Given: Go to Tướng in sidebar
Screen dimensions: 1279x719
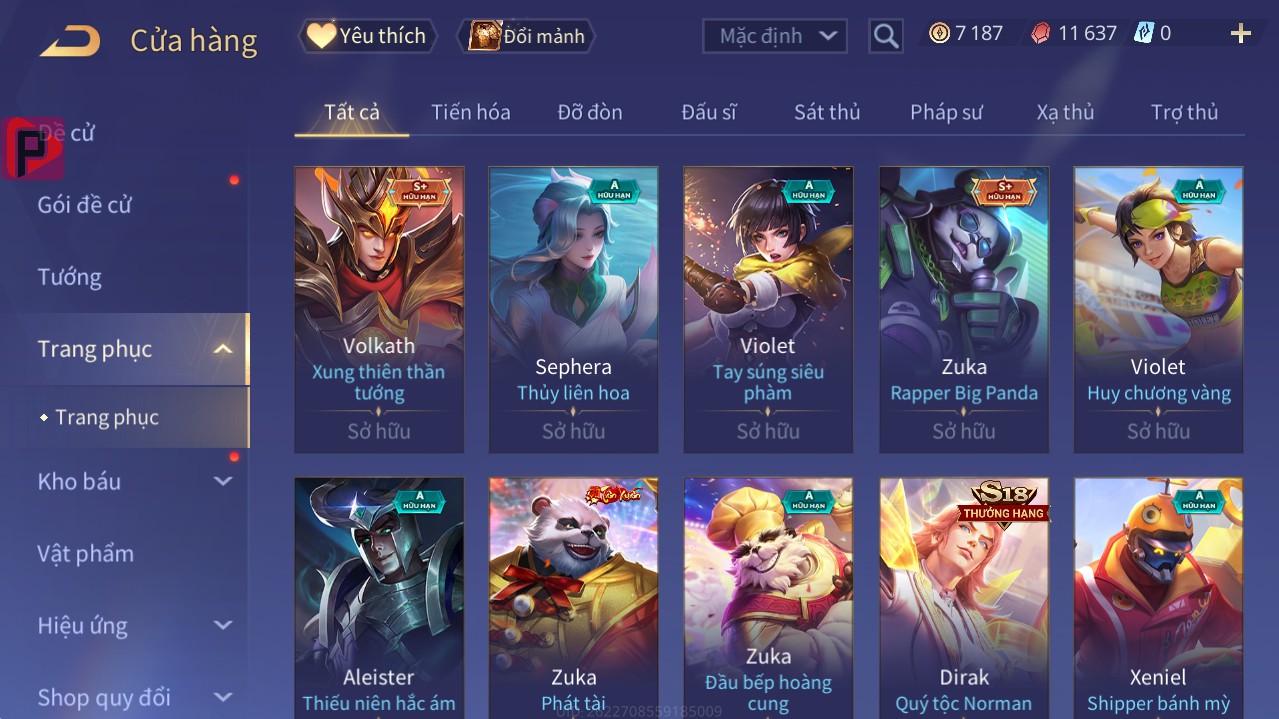Looking at the screenshot, I should (x=70, y=277).
